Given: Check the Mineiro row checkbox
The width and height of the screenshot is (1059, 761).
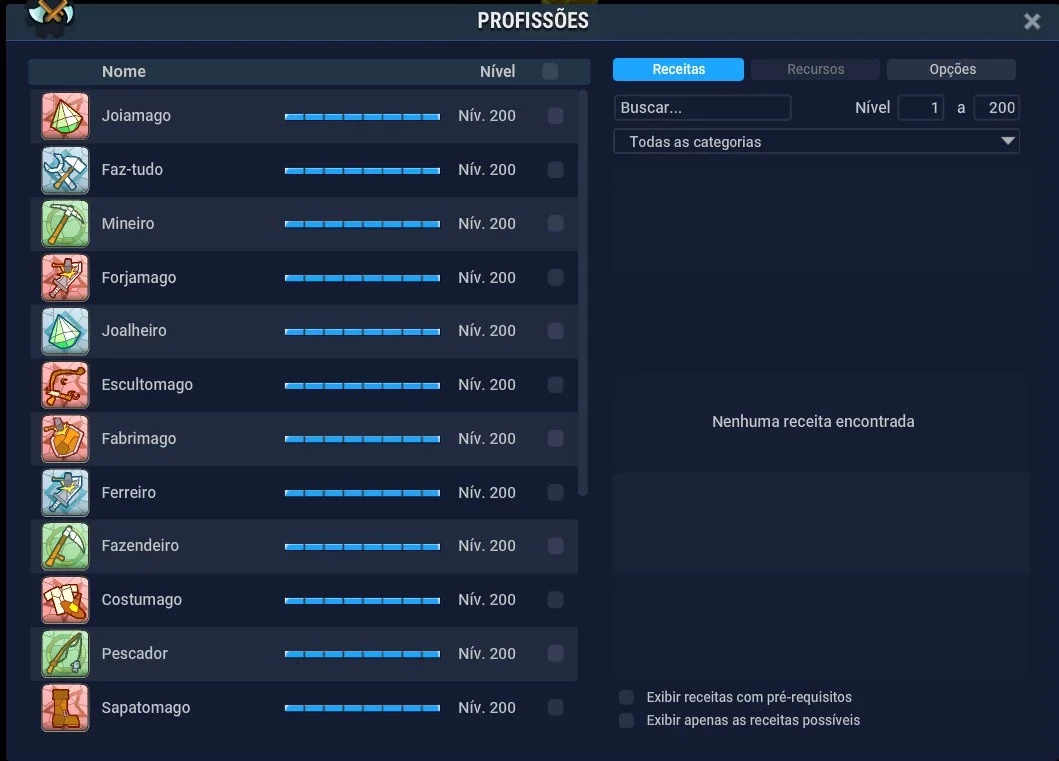Looking at the screenshot, I should pyautogui.click(x=556, y=224).
